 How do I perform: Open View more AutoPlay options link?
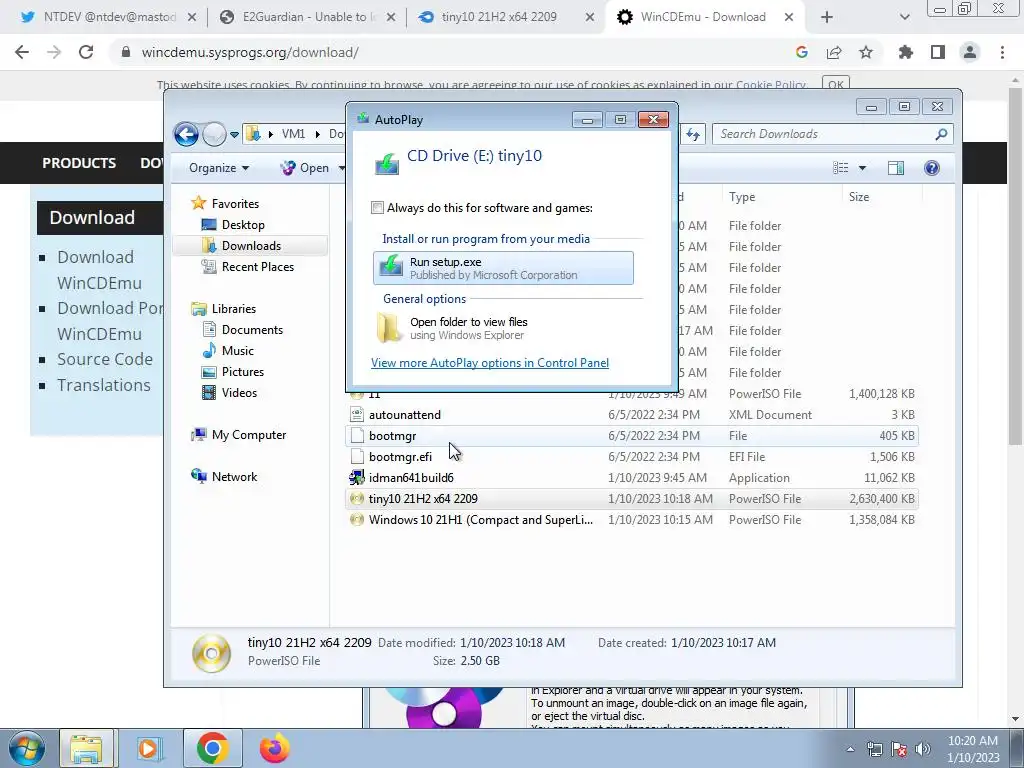[490, 362]
